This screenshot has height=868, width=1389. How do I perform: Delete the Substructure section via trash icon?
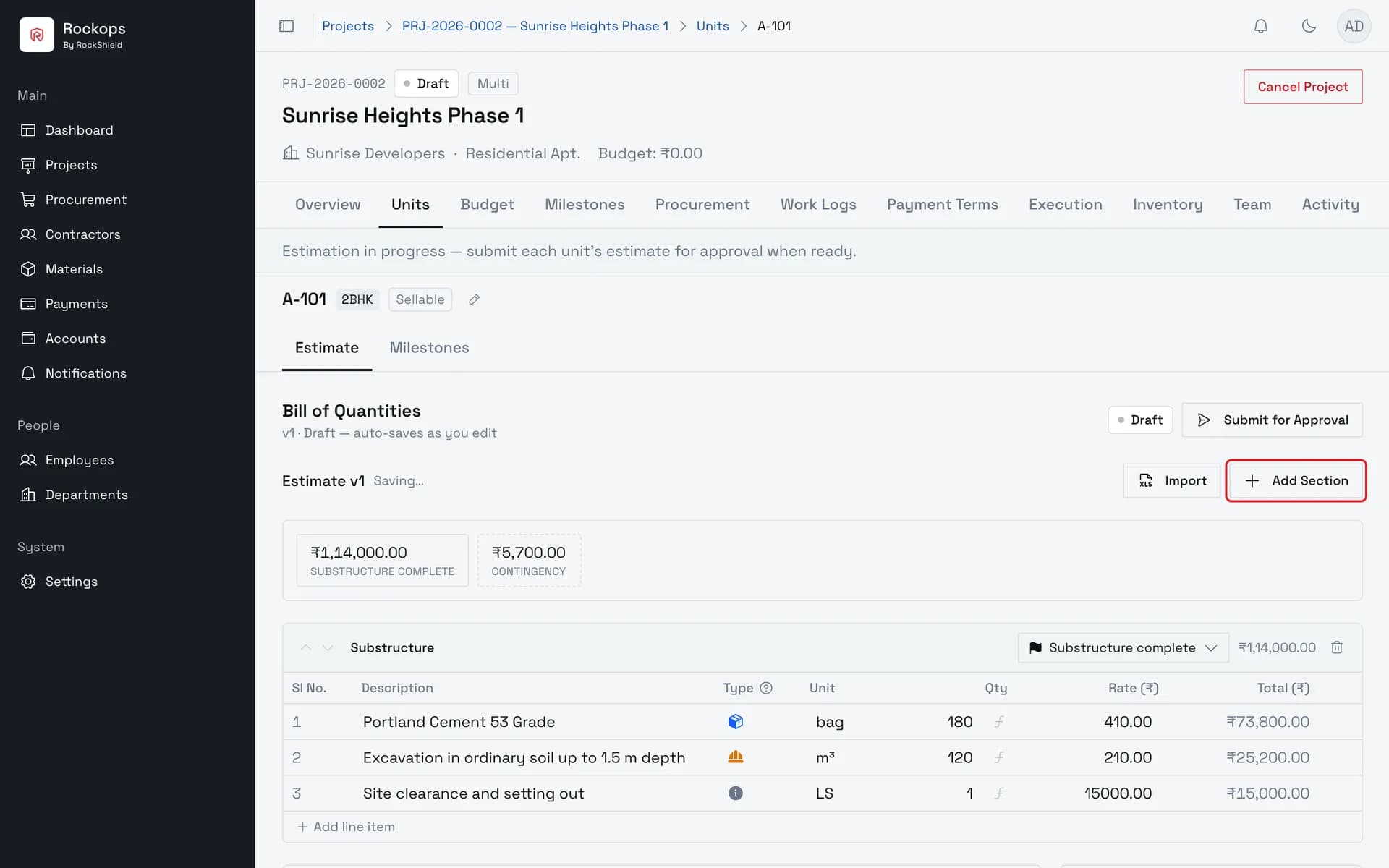click(1337, 647)
